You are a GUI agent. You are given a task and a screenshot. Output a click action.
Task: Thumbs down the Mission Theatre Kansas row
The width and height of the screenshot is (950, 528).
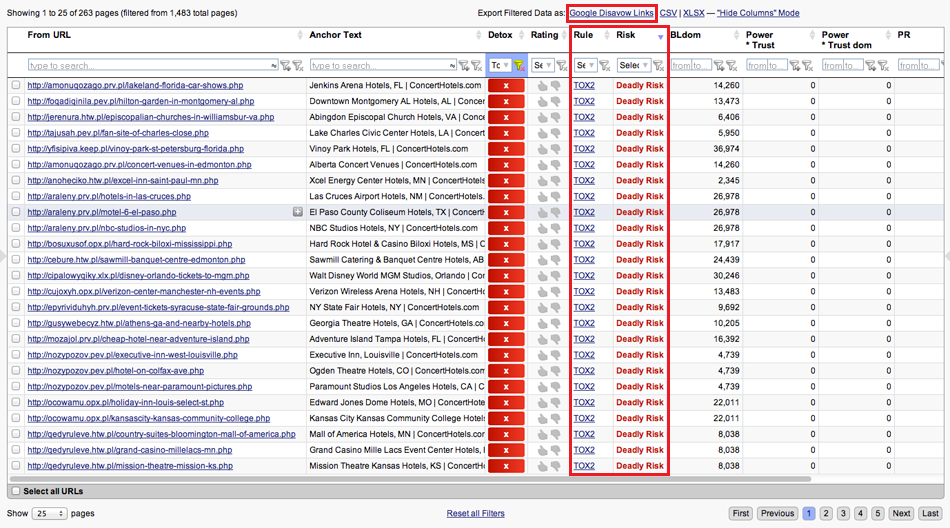[x=555, y=466]
